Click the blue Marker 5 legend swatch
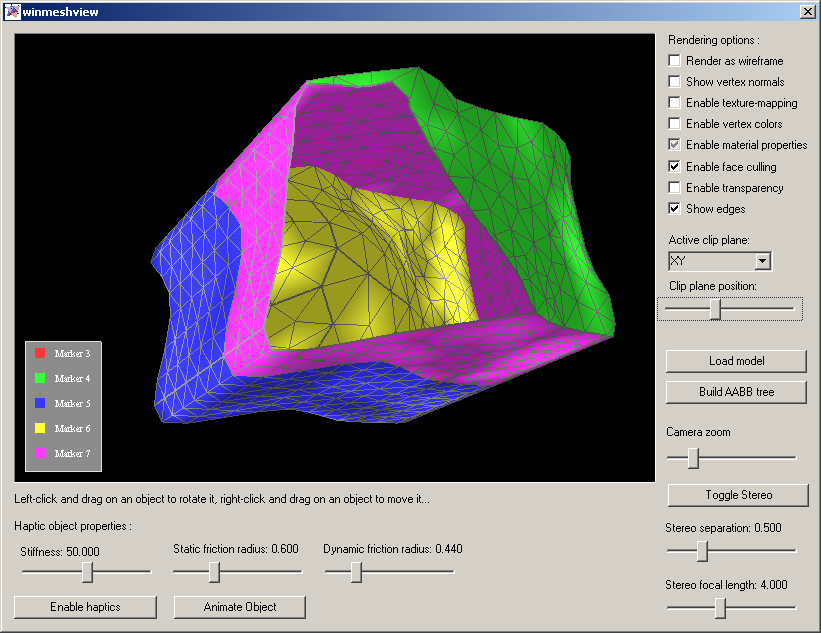Viewport: 821px width, 633px height. coord(41,403)
